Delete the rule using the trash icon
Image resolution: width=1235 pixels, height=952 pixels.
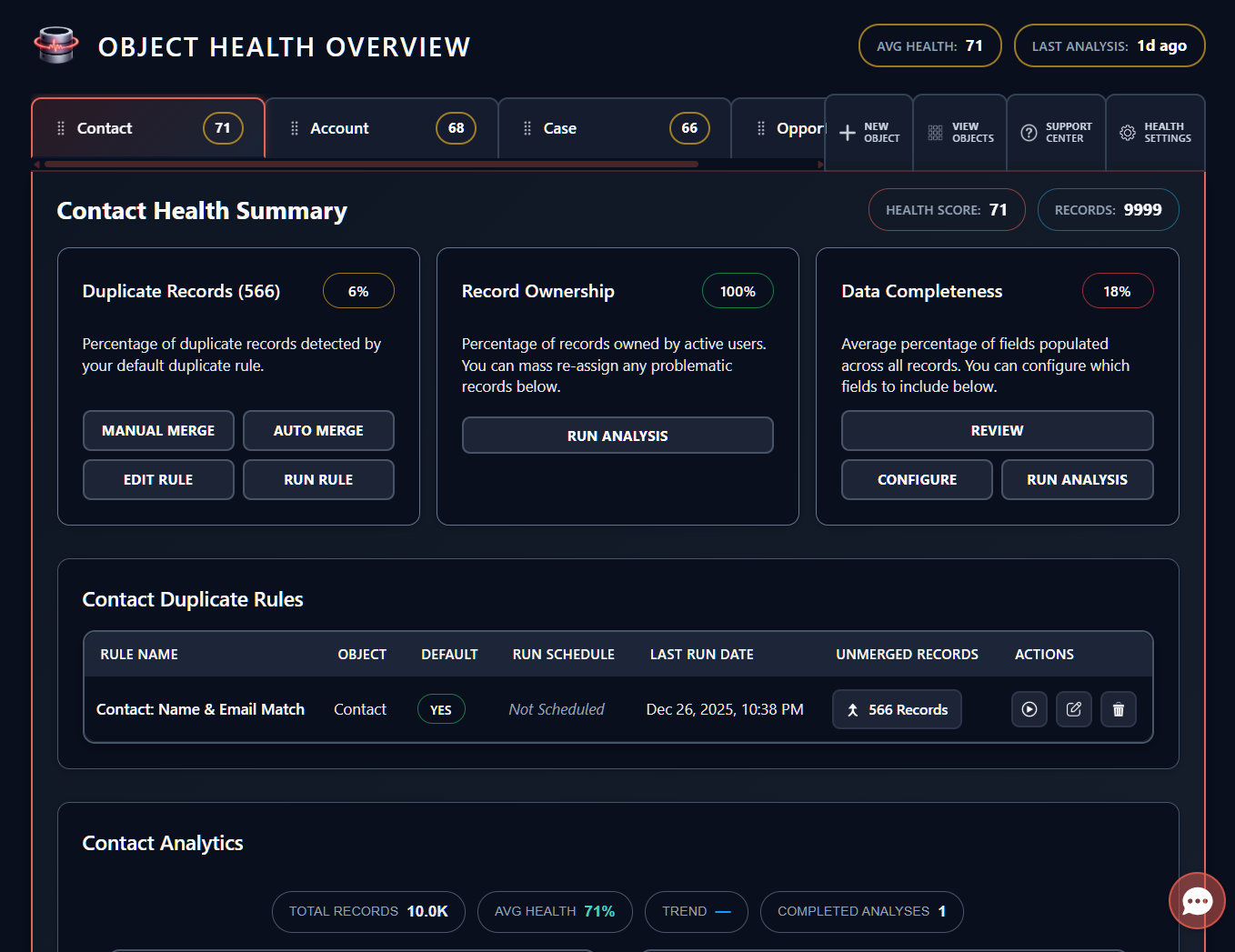(x=1118, y=709)
